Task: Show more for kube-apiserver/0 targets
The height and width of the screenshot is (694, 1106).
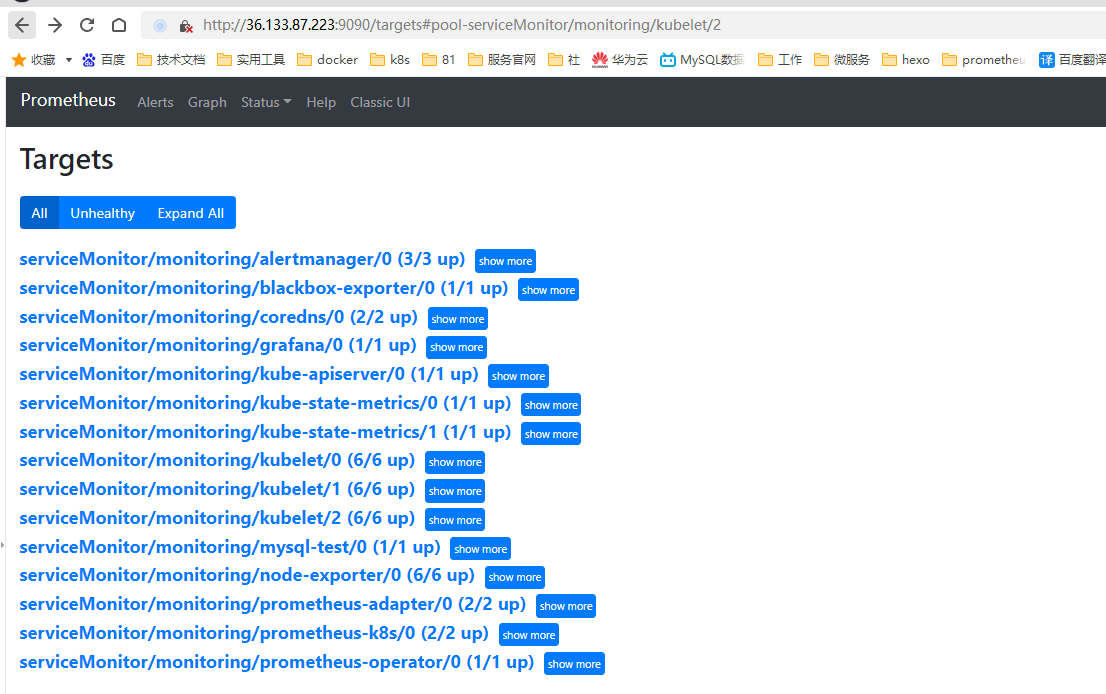Action: pos(518,376)
